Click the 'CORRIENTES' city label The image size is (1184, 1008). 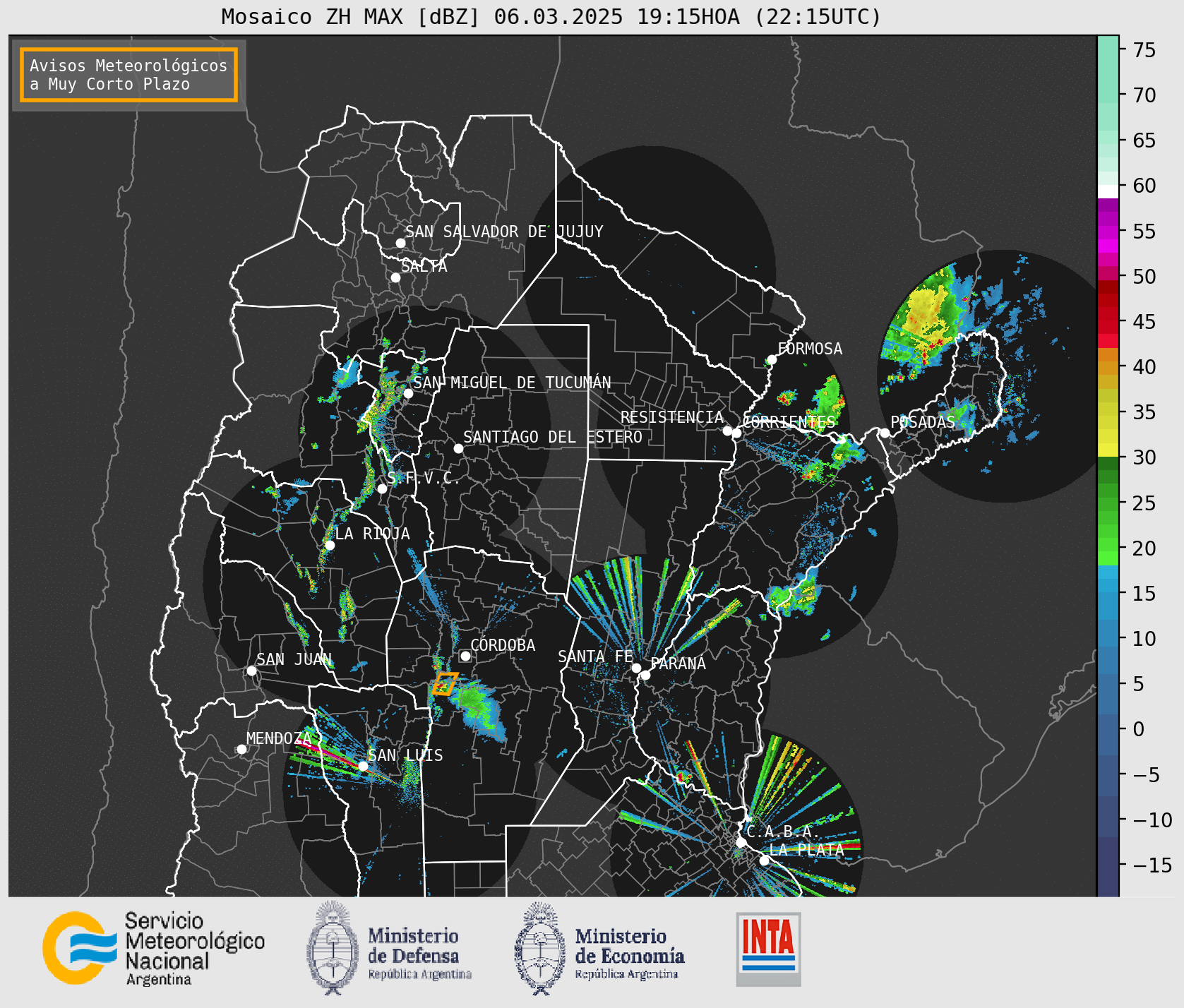point(789,422)
